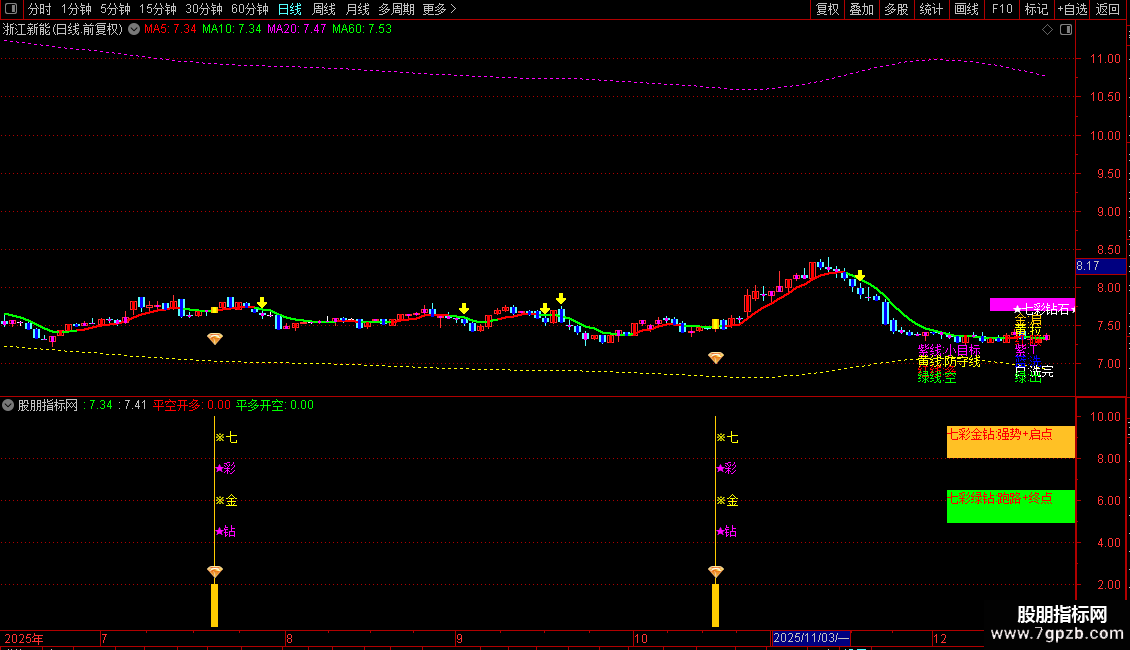Click the yellow arrow at the November peak
1130x650 pixels.
point(860,275)
